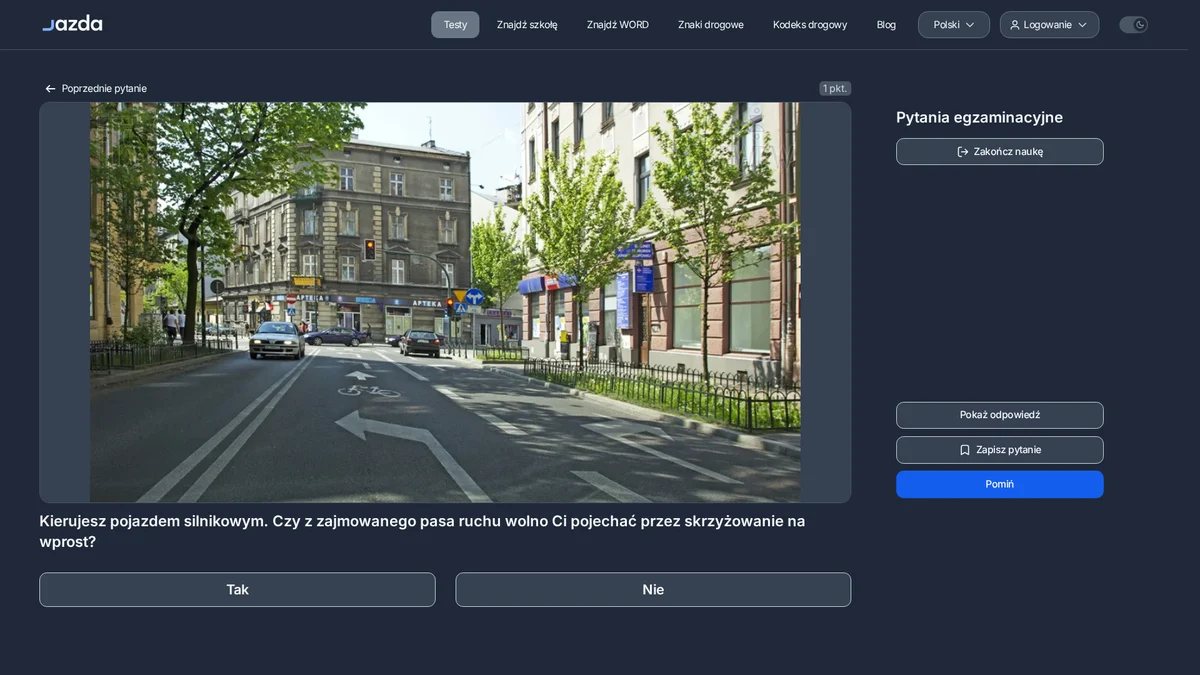Click the moon icon on theme switch
Image resolution: width=1200 pixels, height=675 pixels.
[1140, 25]
